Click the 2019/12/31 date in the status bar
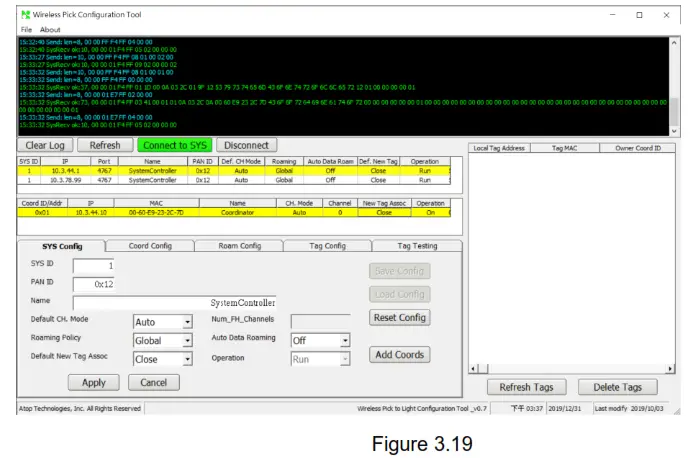694x458 pixels. (x=565, y=408)
